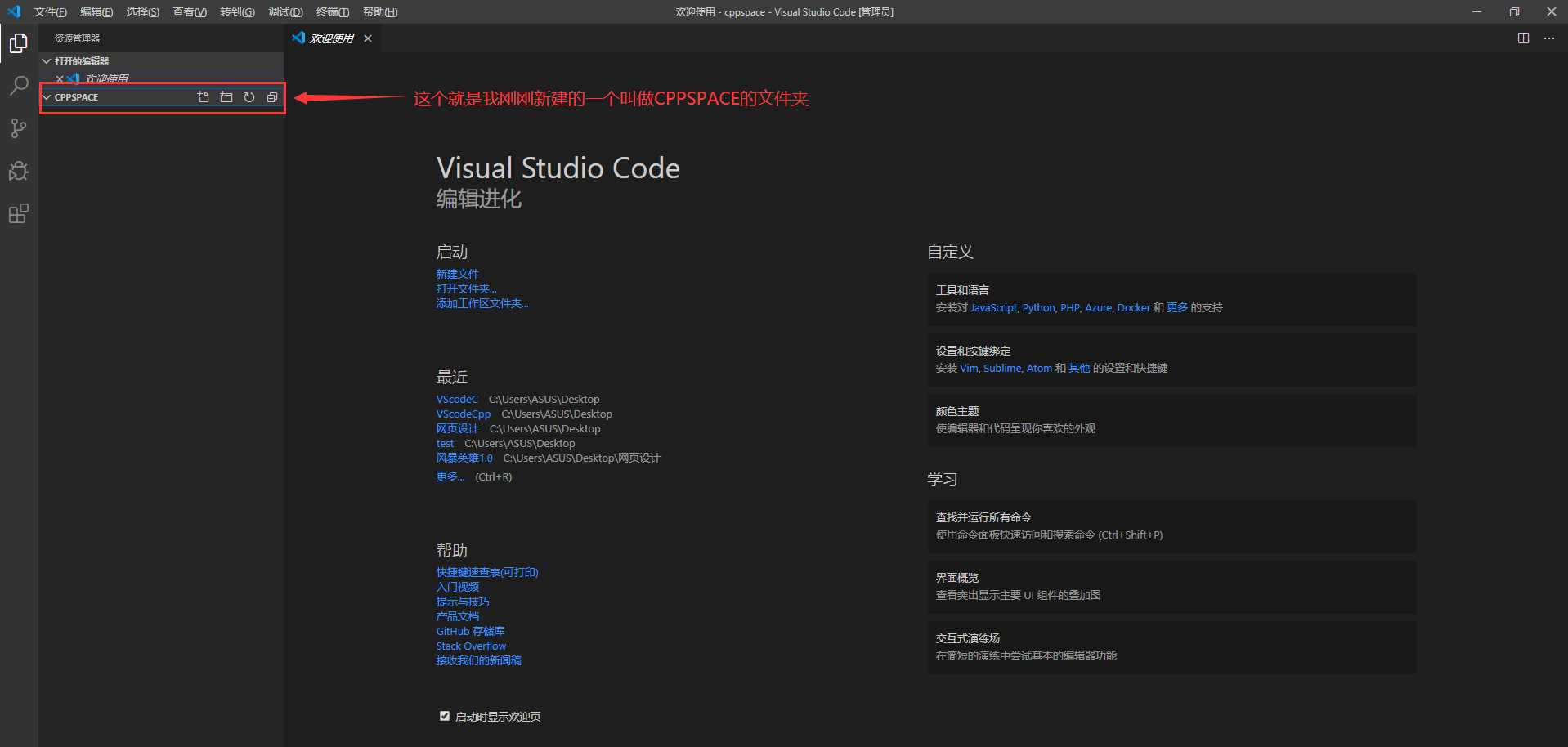Click the Vim keybinding link

(x=969, y=368)
